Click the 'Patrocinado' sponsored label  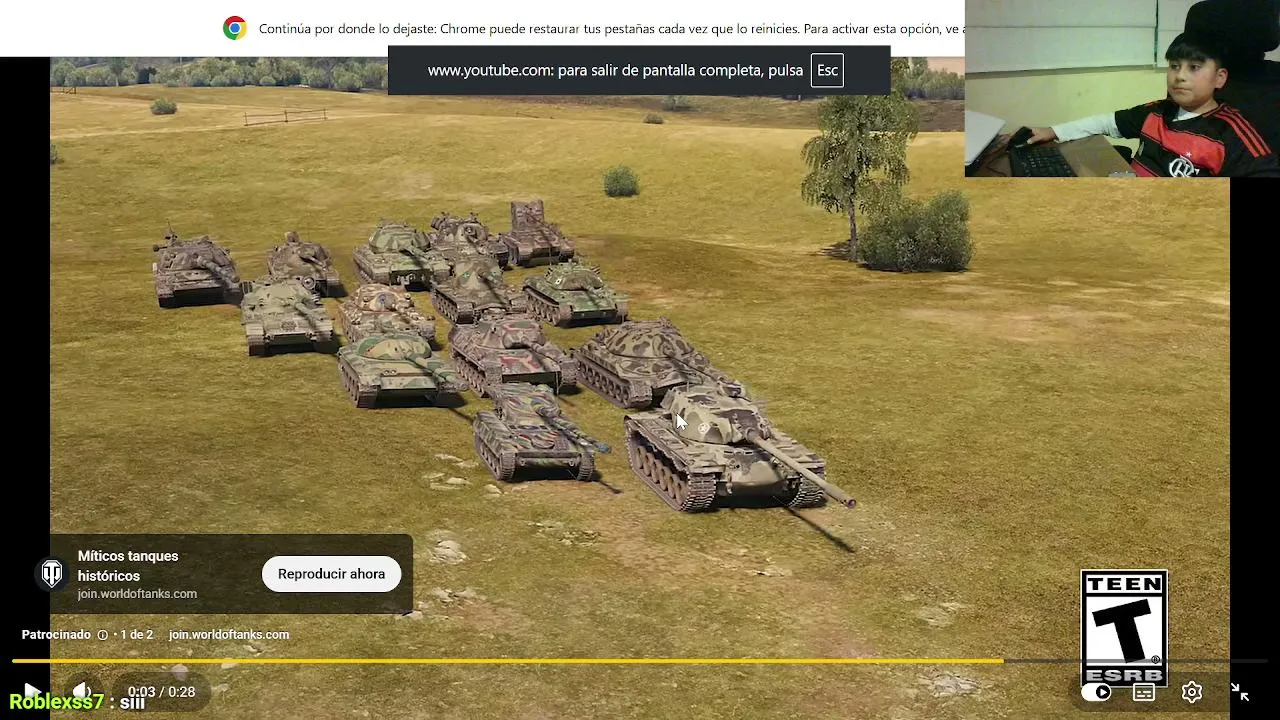pos(56,635)
